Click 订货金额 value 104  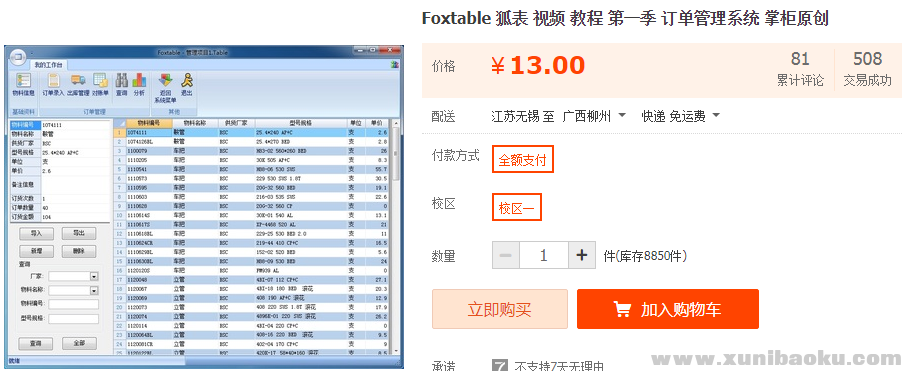coord(75,217)
